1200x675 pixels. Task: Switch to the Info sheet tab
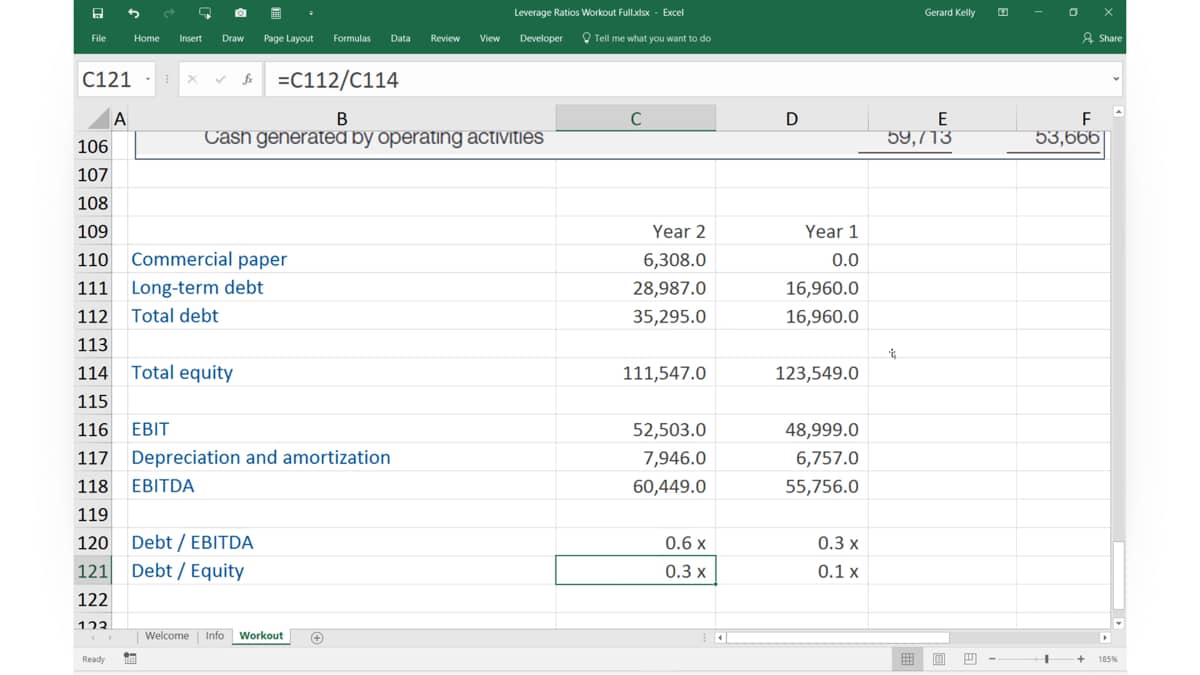pos(215,636)
